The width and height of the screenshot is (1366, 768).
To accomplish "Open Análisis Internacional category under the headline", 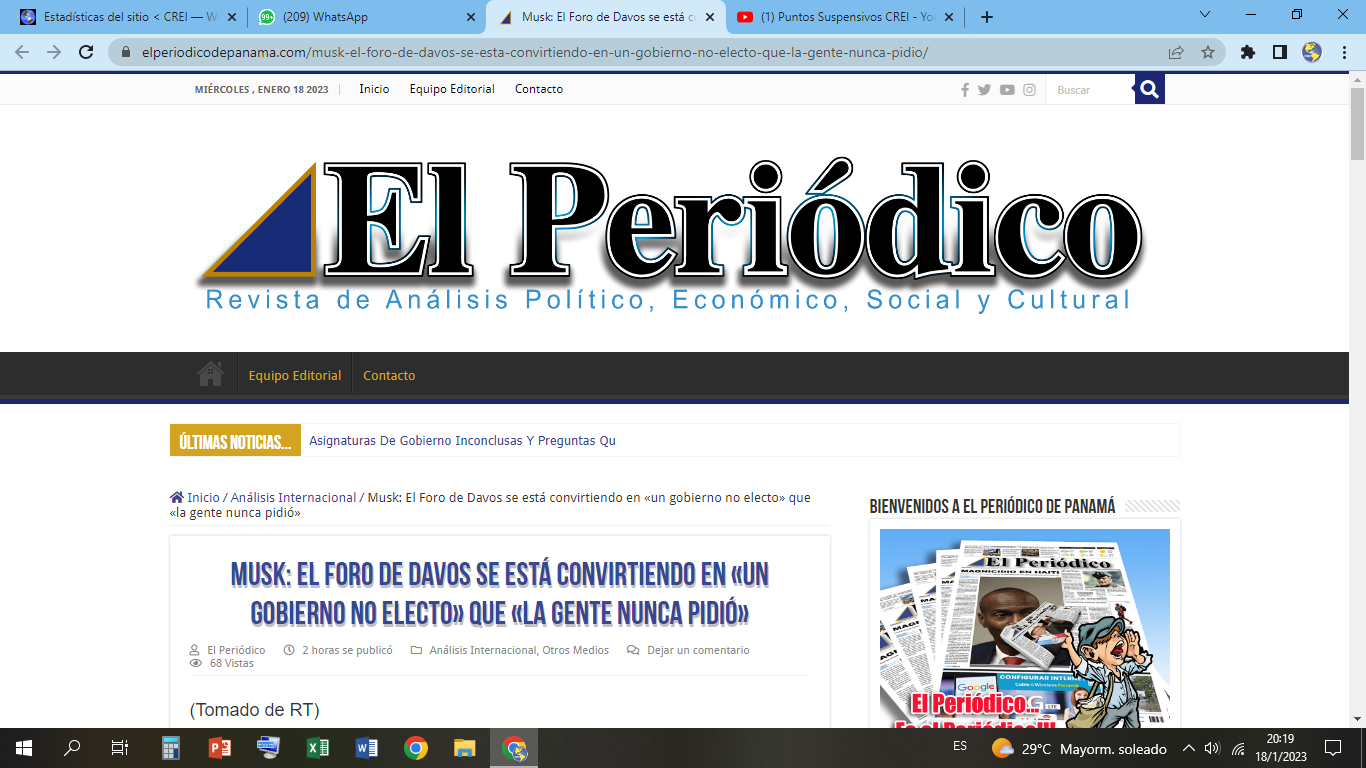I will 483,650.
